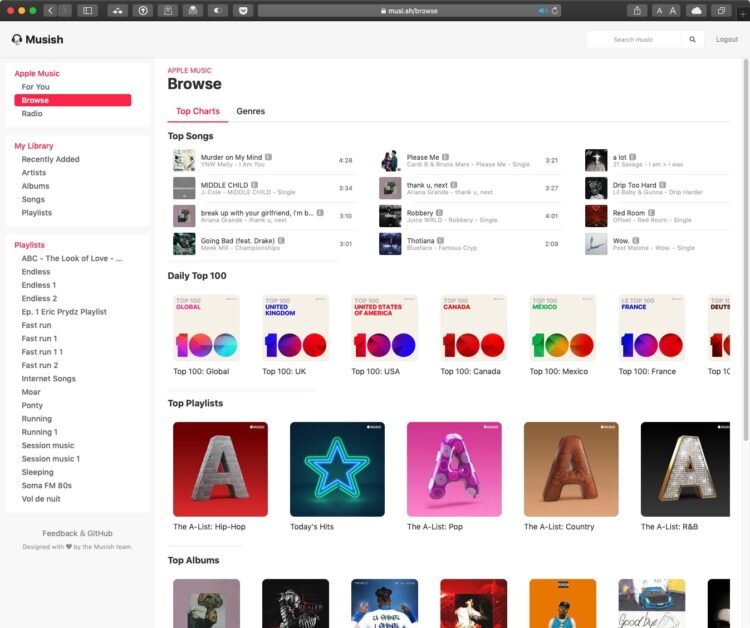Image resolution: width=750 pixels, height=628 pixels.
Task: Open Playlists in My Library
Action: coord(37,213)
